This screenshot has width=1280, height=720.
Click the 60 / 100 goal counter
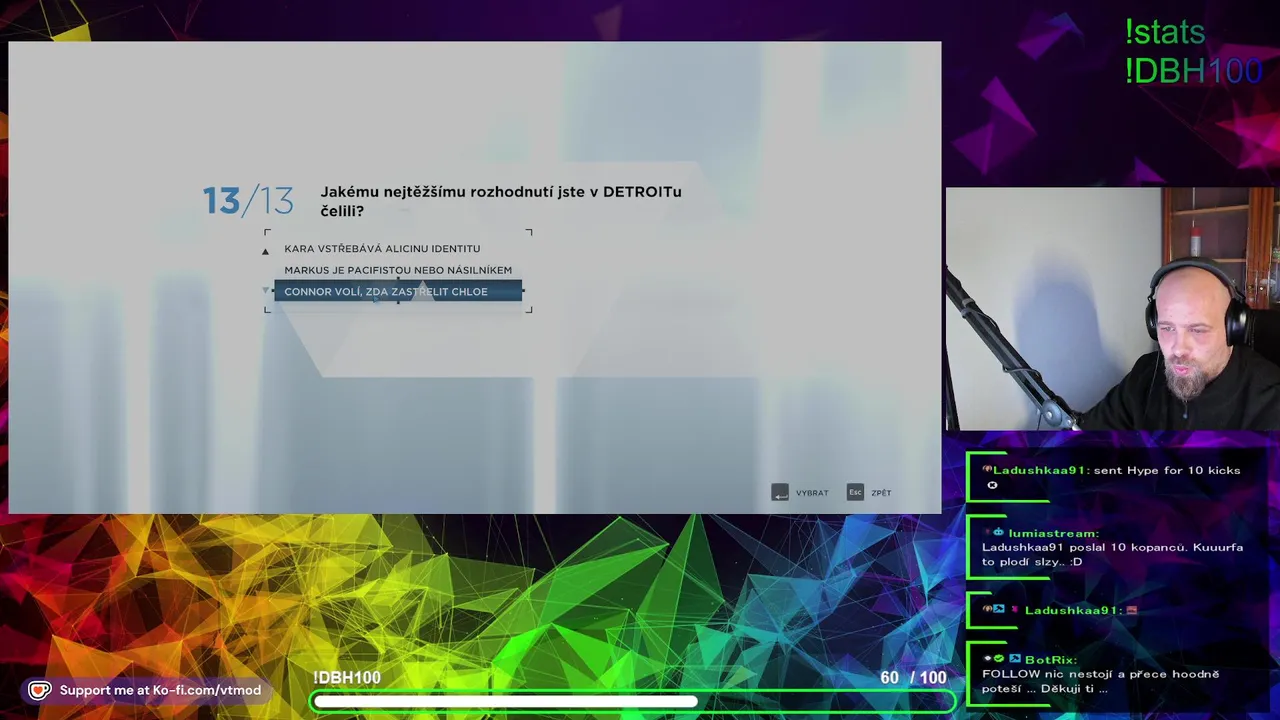(x=913, y=678)
